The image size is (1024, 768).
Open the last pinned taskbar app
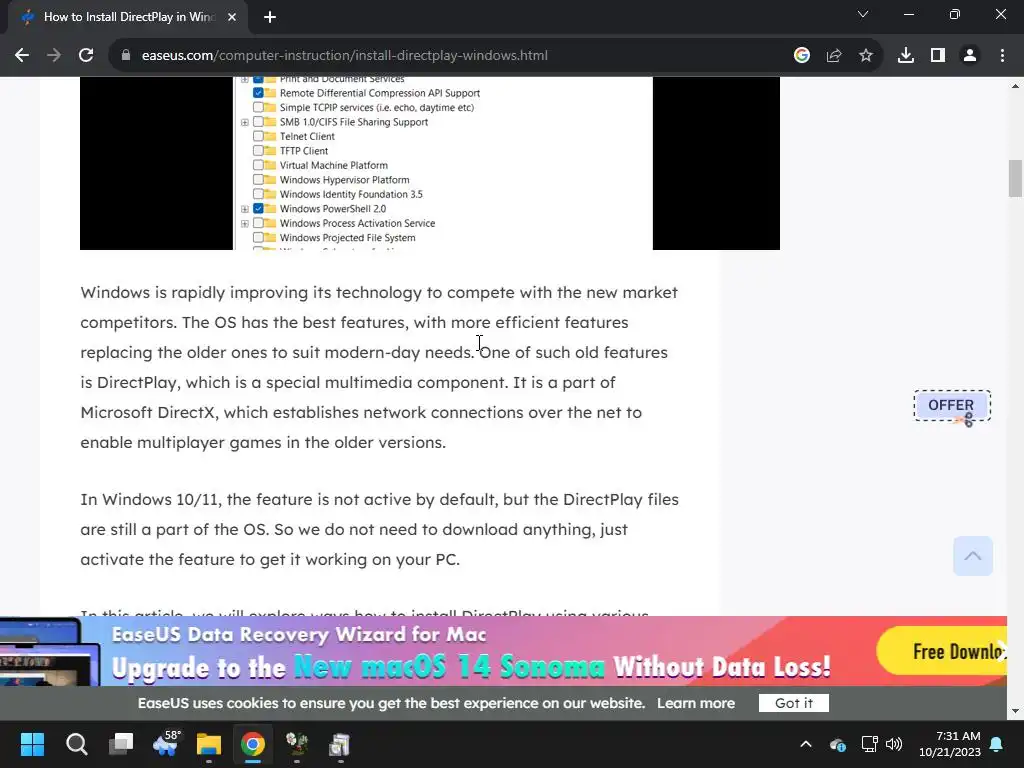[340, 744]
